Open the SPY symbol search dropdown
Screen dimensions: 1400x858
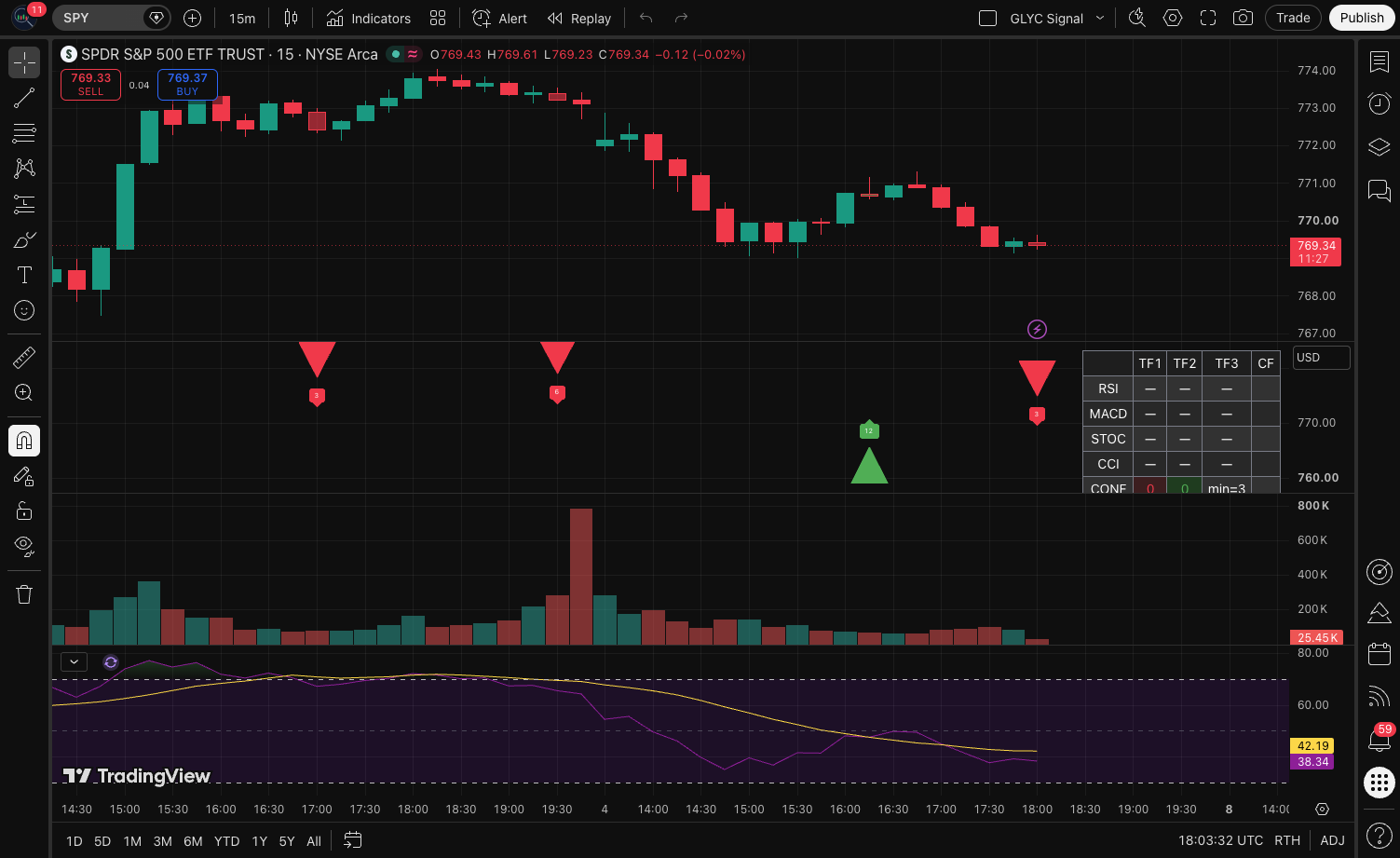pos(111,18)
